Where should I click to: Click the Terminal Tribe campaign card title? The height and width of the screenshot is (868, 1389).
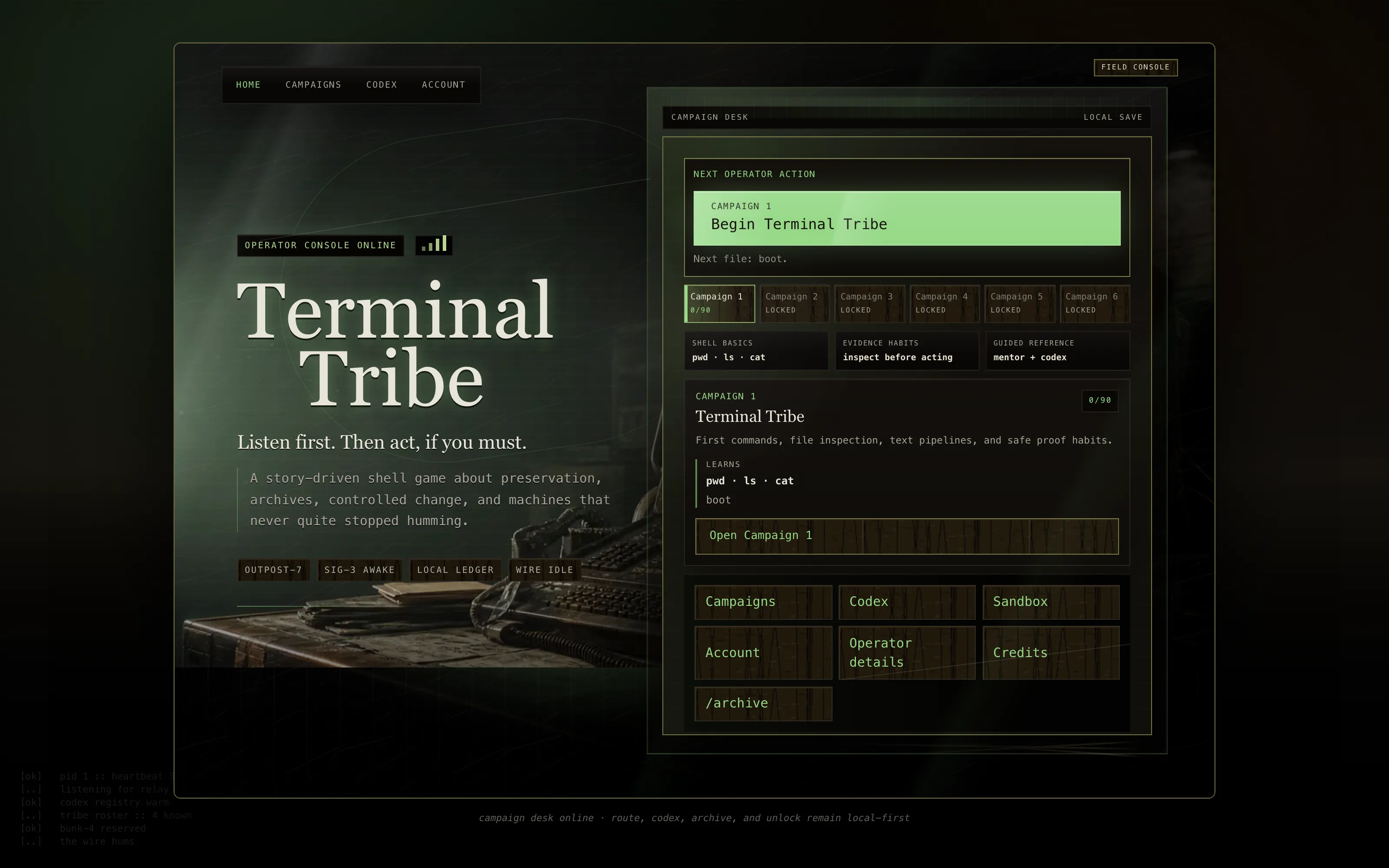[x=750, y=417]
